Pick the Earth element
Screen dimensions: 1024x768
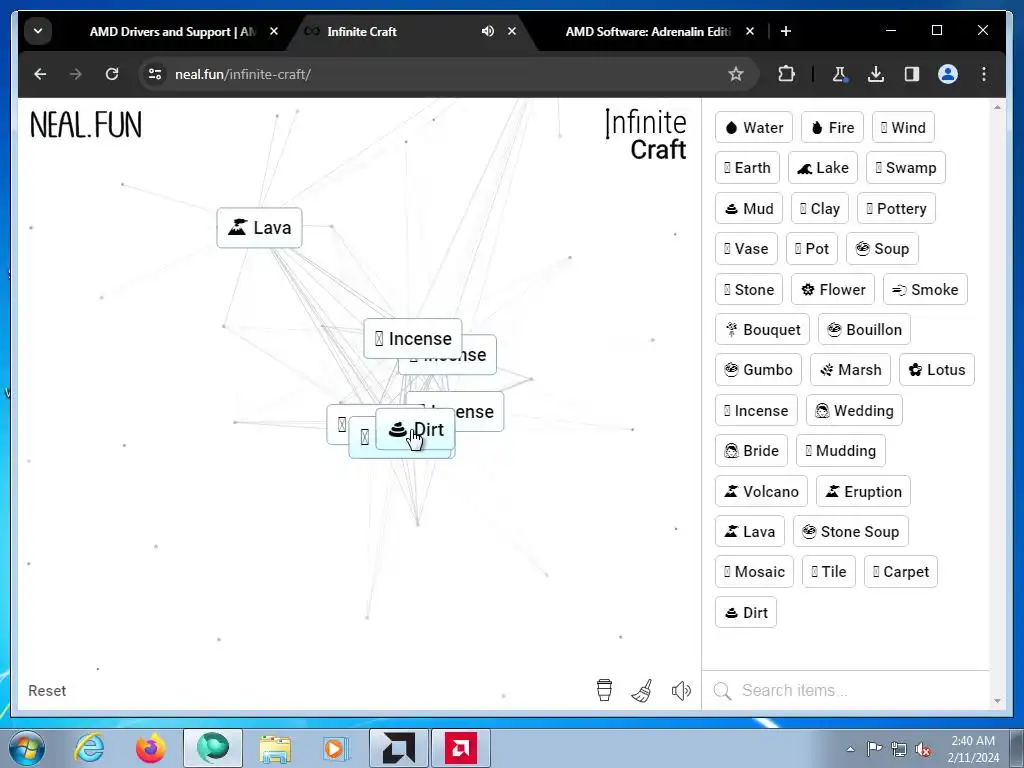pos(747,168)
